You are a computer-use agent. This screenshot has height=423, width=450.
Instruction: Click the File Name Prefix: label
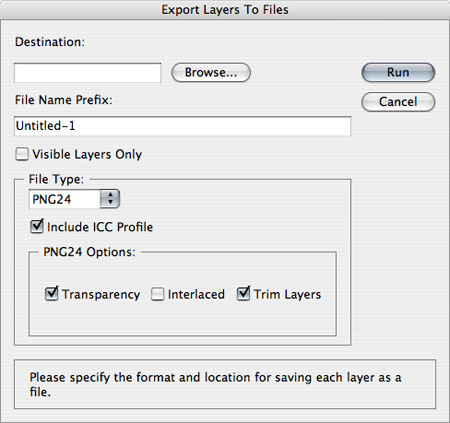click(64, 100)
